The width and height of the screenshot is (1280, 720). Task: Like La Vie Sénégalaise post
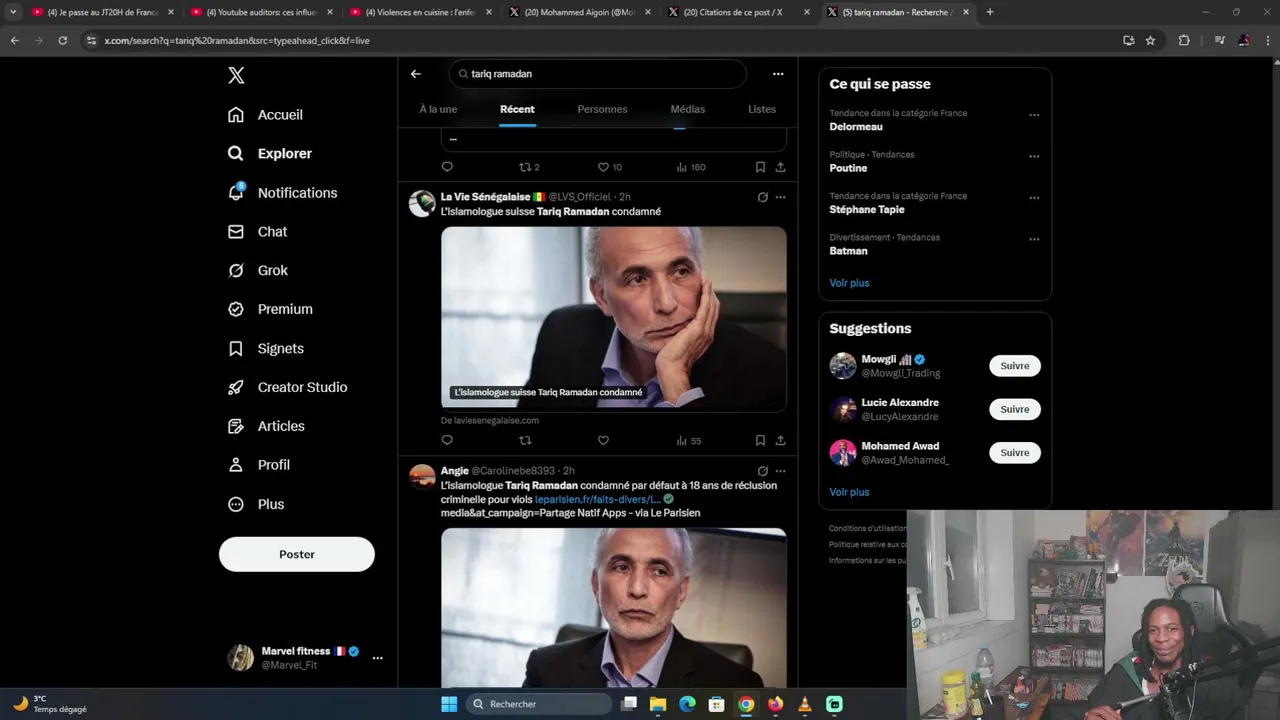(x=603, y=440)
